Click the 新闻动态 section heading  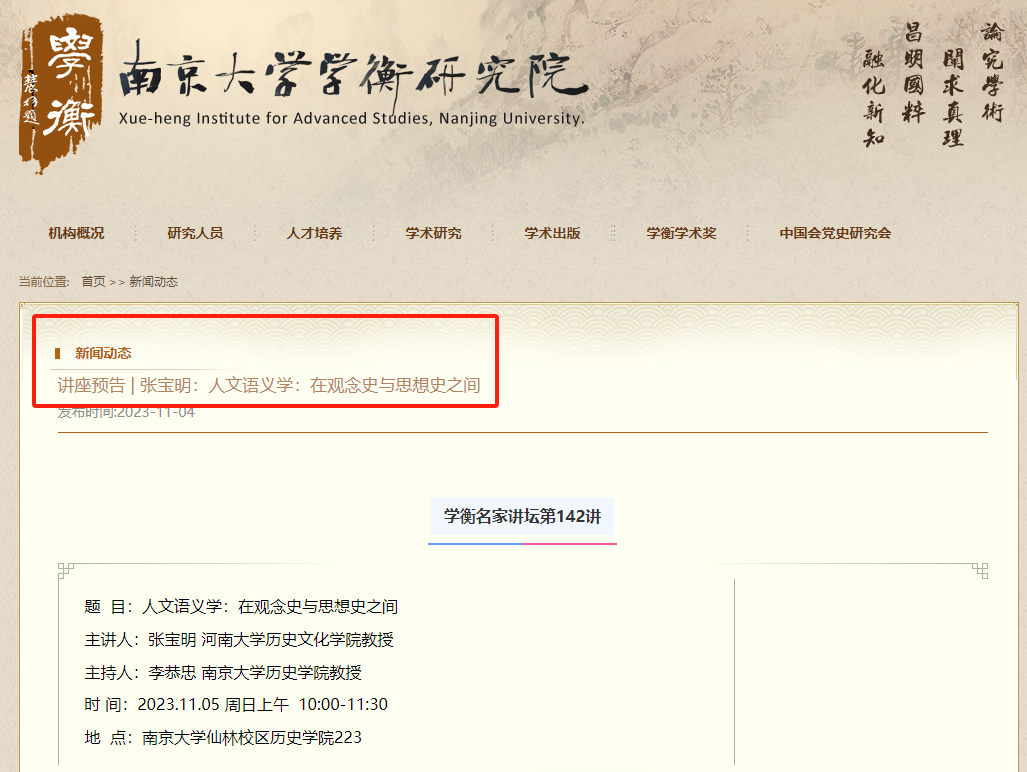click(x=103, y=354)
